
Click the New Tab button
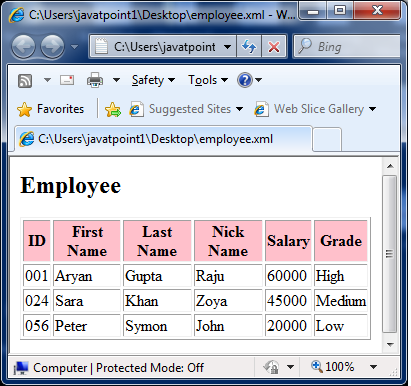click(x=327, y=139)
